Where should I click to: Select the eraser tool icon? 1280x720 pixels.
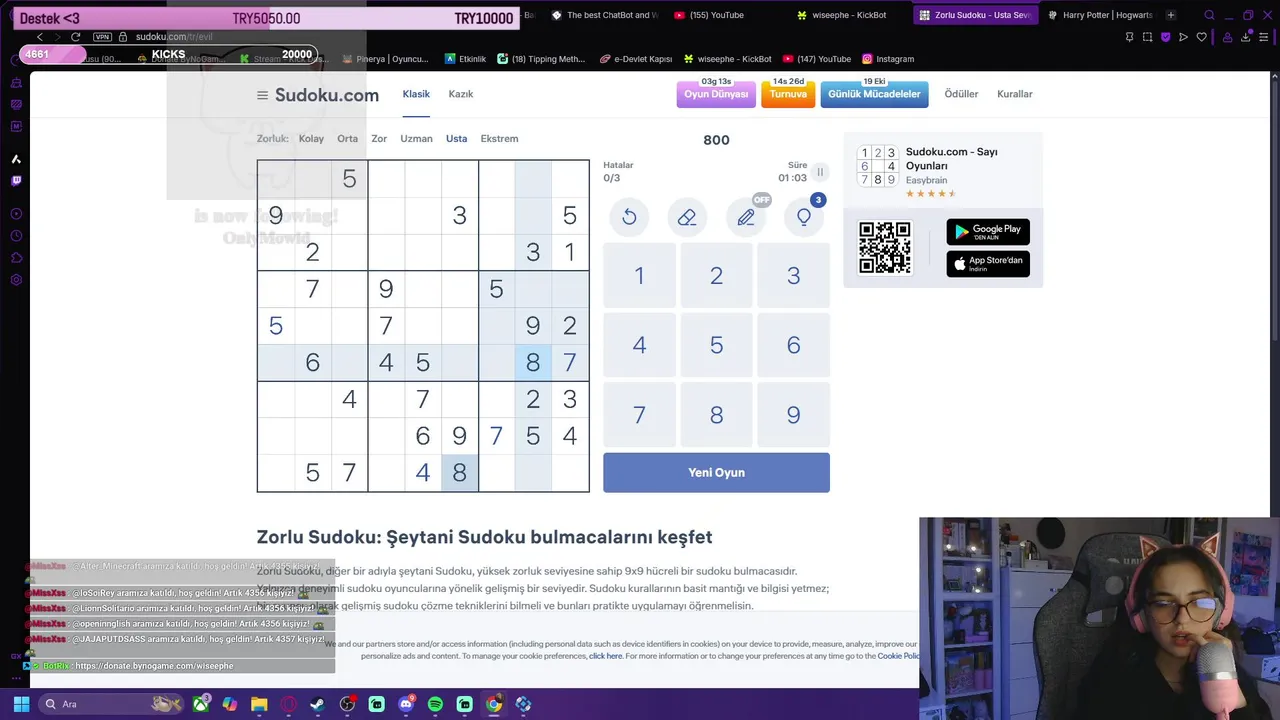[x=687, y=217]
